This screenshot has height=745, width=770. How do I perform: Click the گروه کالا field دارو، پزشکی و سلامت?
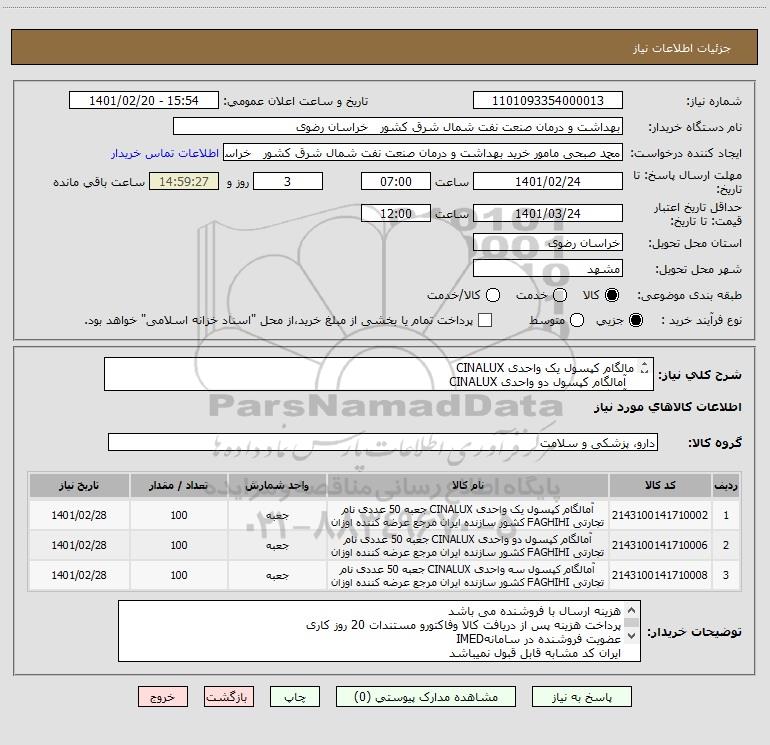[383, 442]
